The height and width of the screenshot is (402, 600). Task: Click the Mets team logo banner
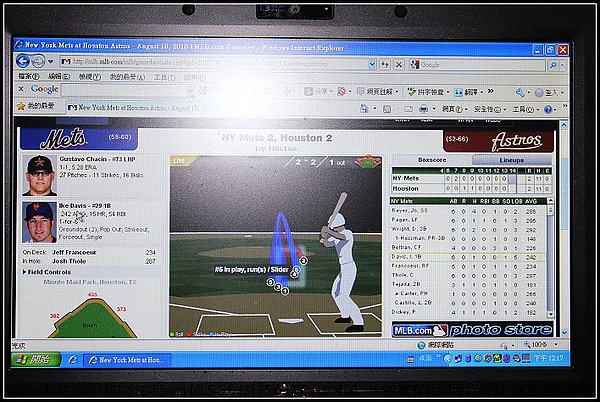tap(79, 138)
